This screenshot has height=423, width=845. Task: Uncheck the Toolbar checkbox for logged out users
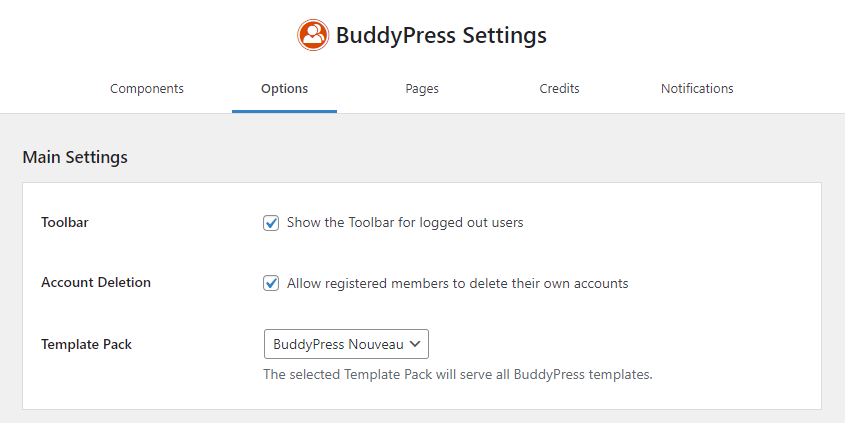tap(271, 223)
